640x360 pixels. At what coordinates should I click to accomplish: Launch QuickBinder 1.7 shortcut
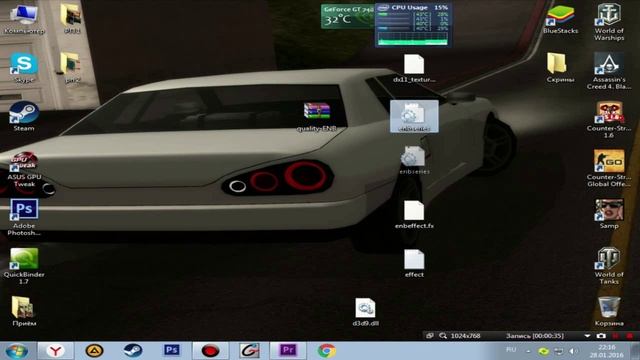click(24, 266)
